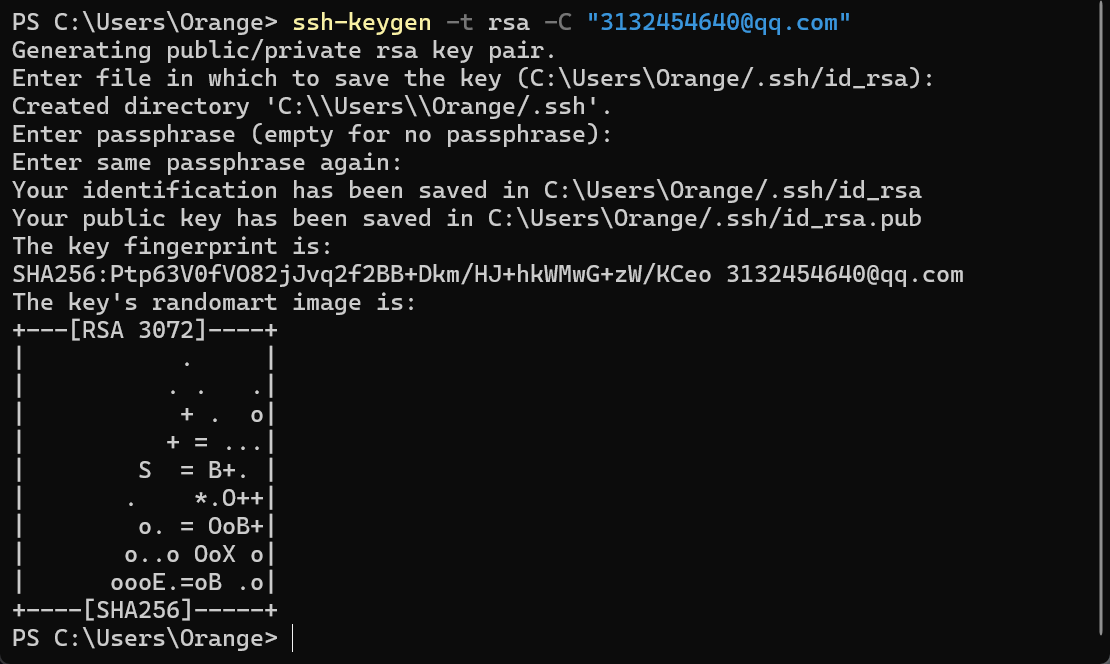Click the cursor at the final PS prompt
Viewport: 1110px width, 664px height.
[x=293, y=637]
